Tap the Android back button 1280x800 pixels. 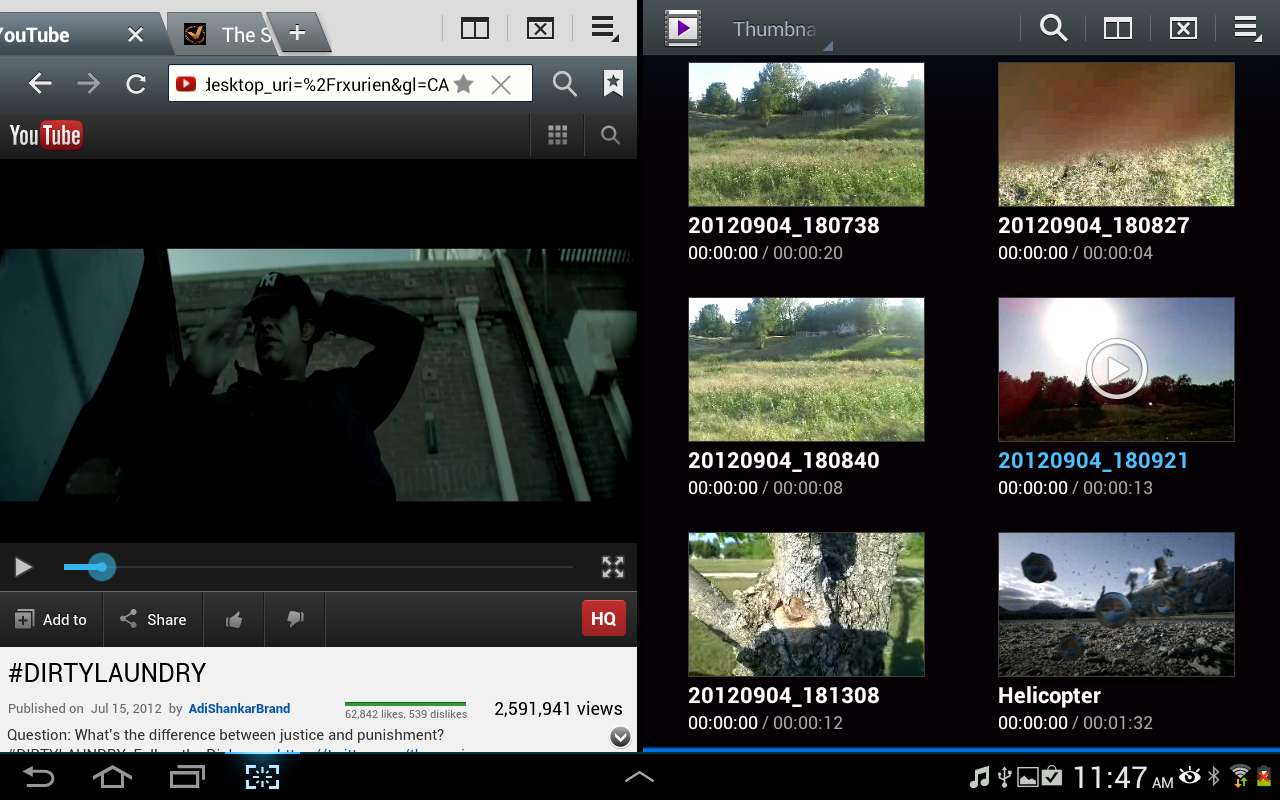click(39, 777)
